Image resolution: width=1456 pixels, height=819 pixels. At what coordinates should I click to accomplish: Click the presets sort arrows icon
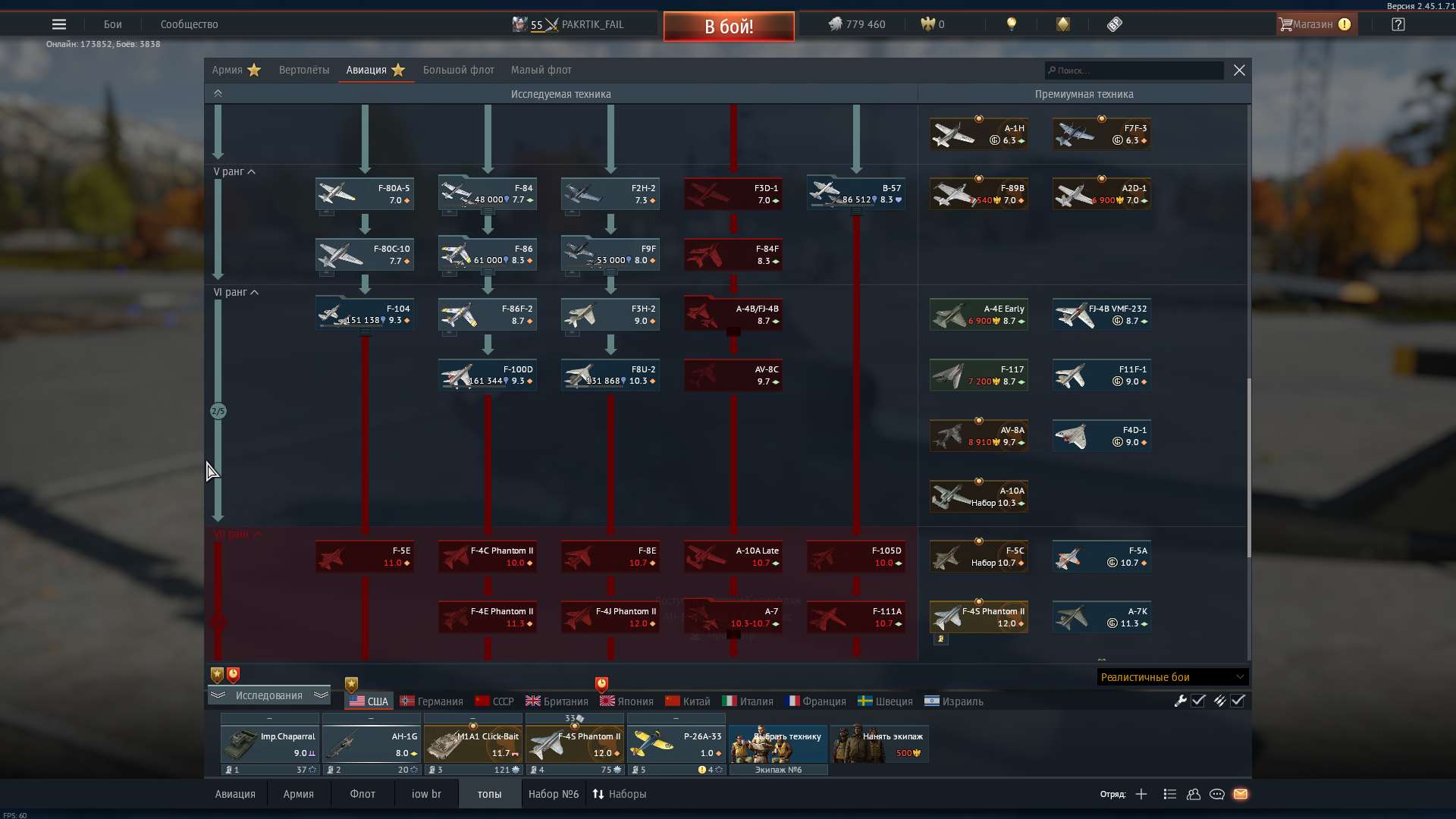click(598, 794)
